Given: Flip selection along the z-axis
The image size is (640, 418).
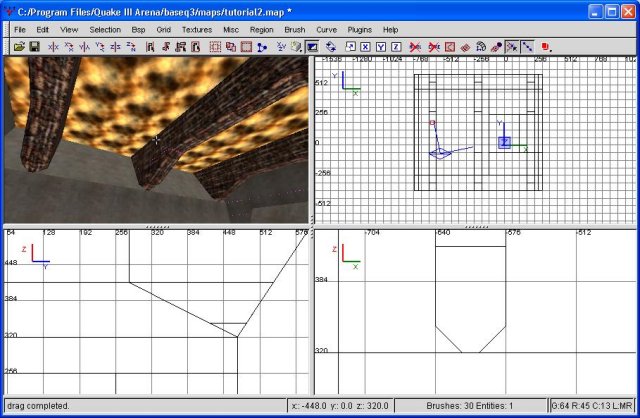Looking at the screenshot, I should (115, 47).
